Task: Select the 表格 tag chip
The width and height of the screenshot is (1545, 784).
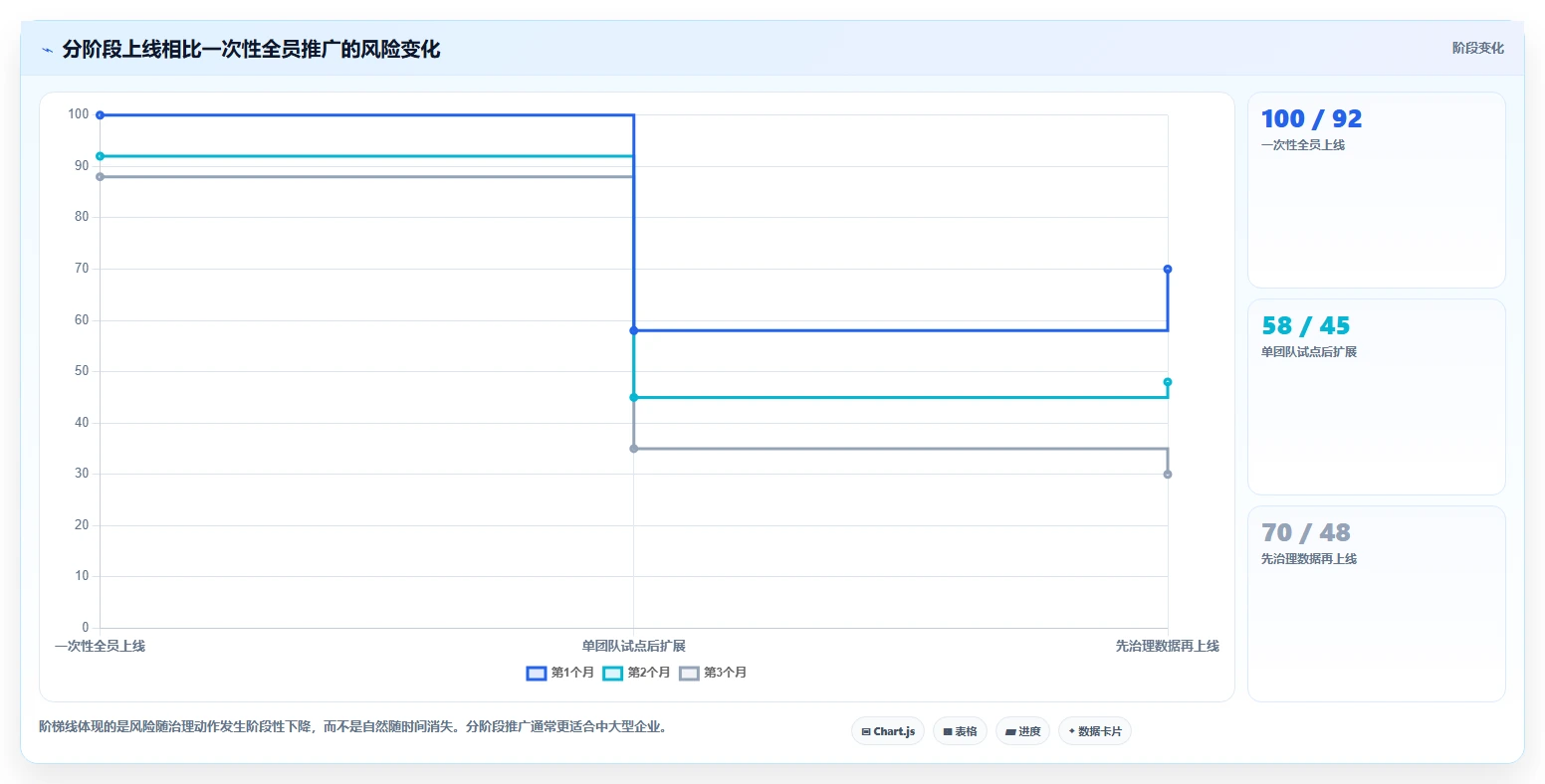Action: click(x=960, y=731)
